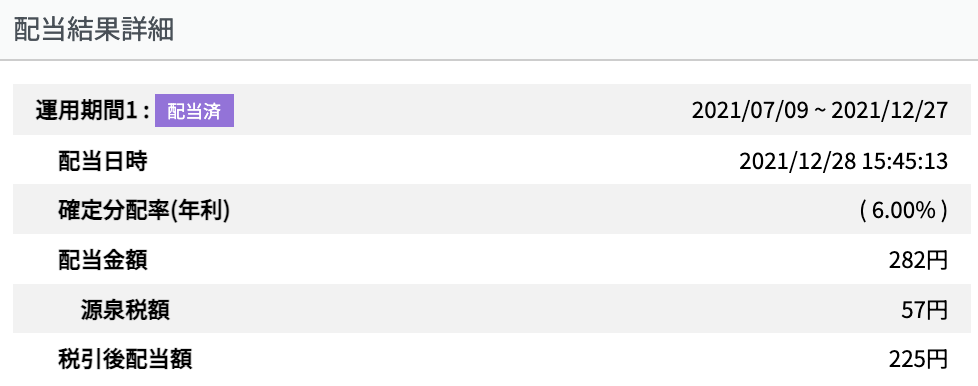Screen dimensions: 978x386
Task: Select the 225円 after-tax amount
Action: pyautogui.click(x=918, y=359)
